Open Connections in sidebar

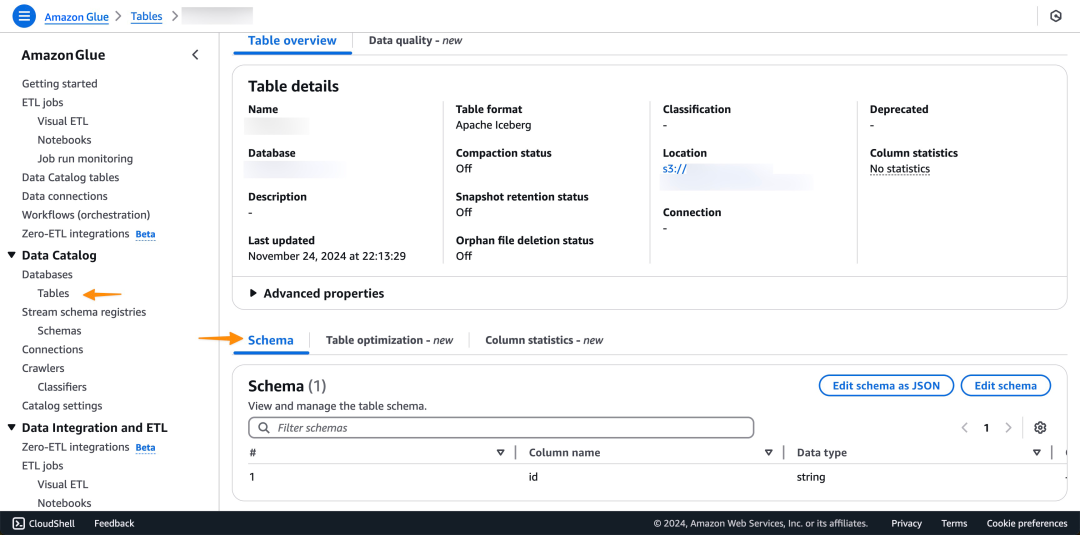52,350
